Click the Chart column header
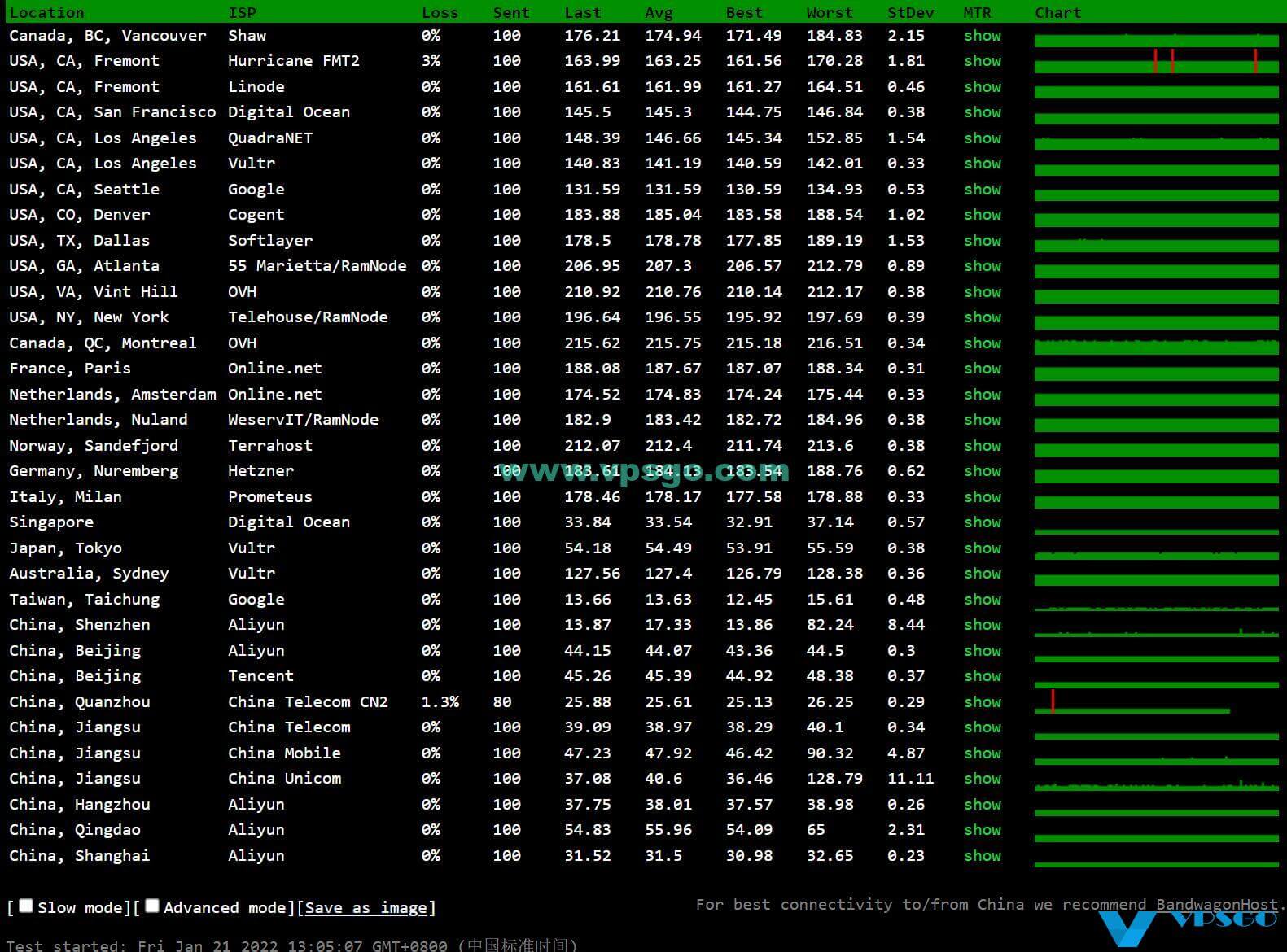Screen dimensions: 1287x952 pos(1058,13)
